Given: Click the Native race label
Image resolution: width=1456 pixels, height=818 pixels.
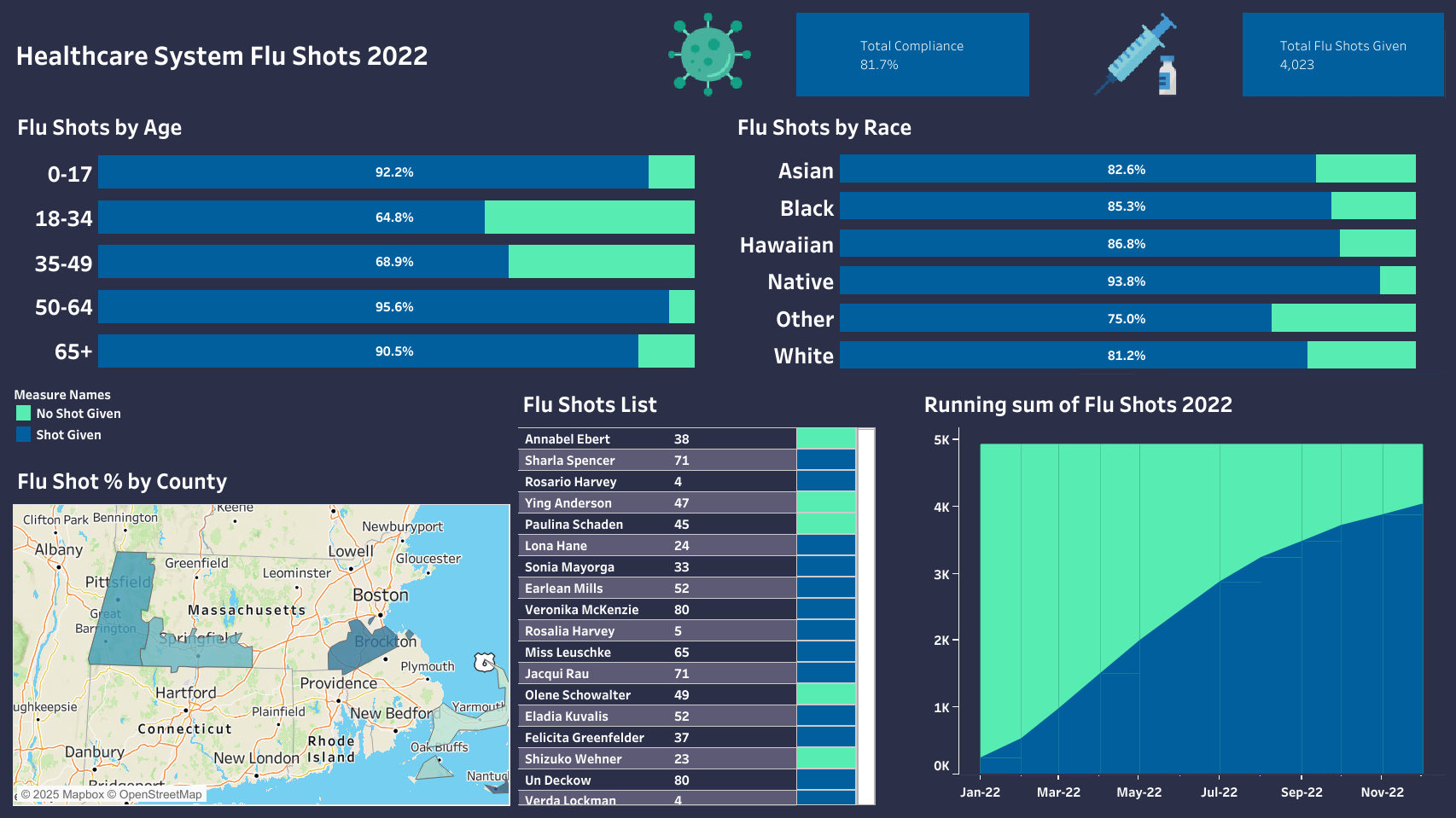Looking at the screenshot, I should click(800, 281).
